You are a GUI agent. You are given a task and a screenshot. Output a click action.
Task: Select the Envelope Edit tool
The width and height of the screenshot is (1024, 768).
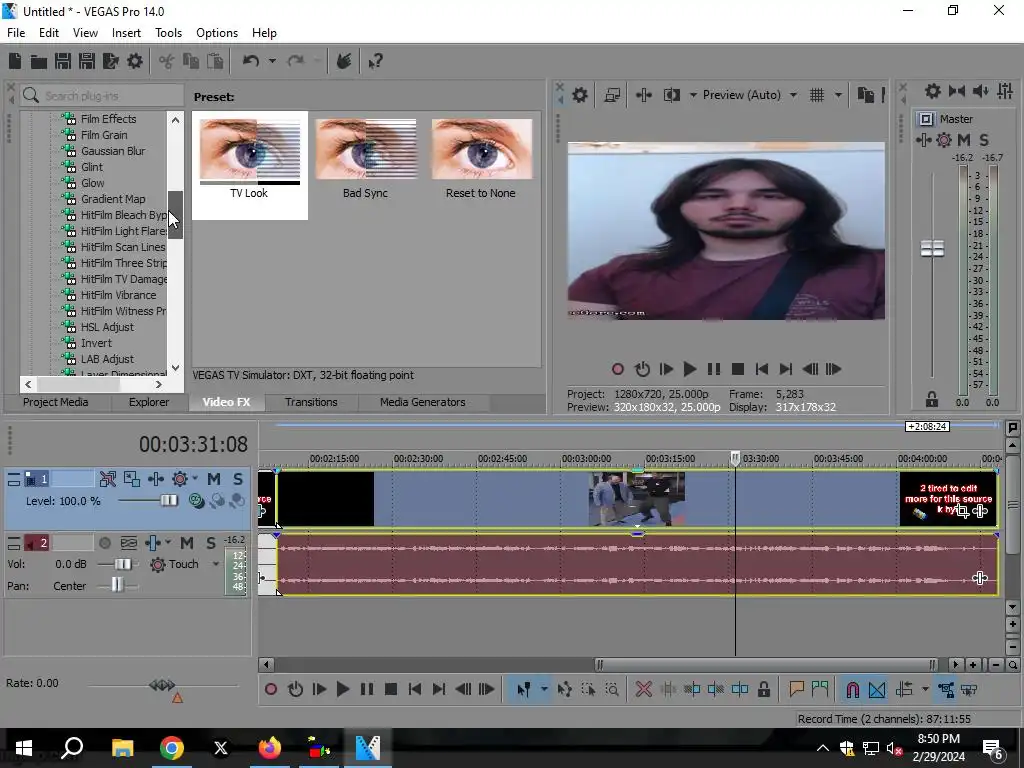tap(564, 689)
